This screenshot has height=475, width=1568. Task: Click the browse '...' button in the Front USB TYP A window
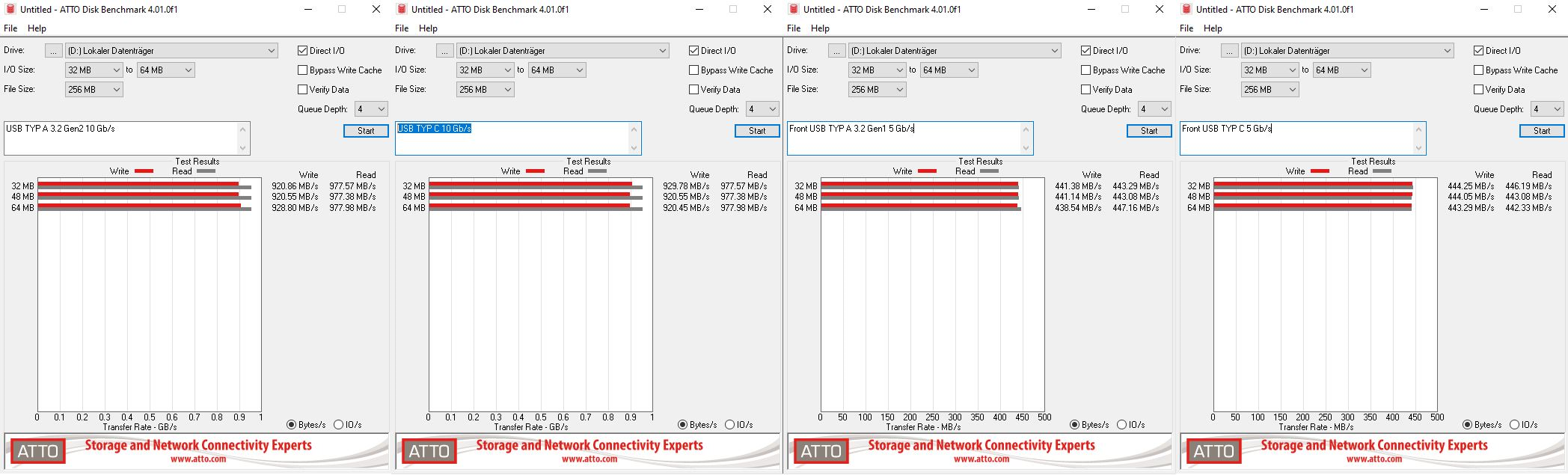[x=837, y=51]
